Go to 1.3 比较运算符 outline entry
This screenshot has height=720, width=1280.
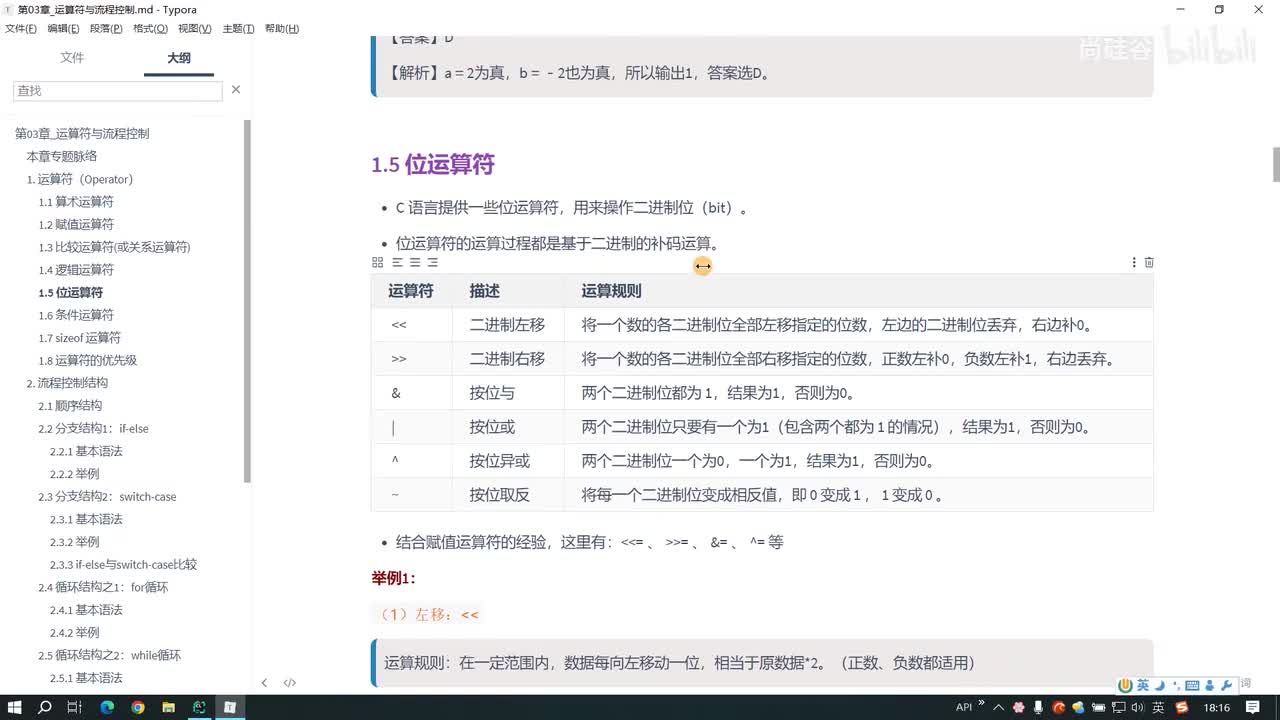(x=114, y=247)
